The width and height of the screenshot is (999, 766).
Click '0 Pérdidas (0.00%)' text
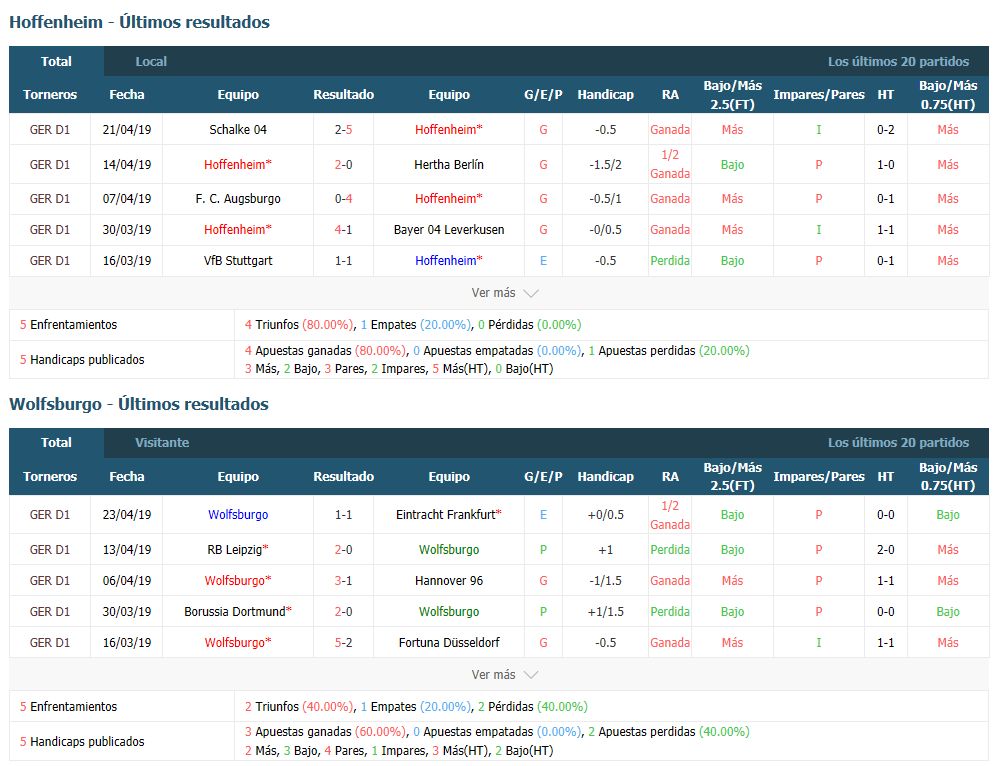pyautogui.click(x=529, y=325)
